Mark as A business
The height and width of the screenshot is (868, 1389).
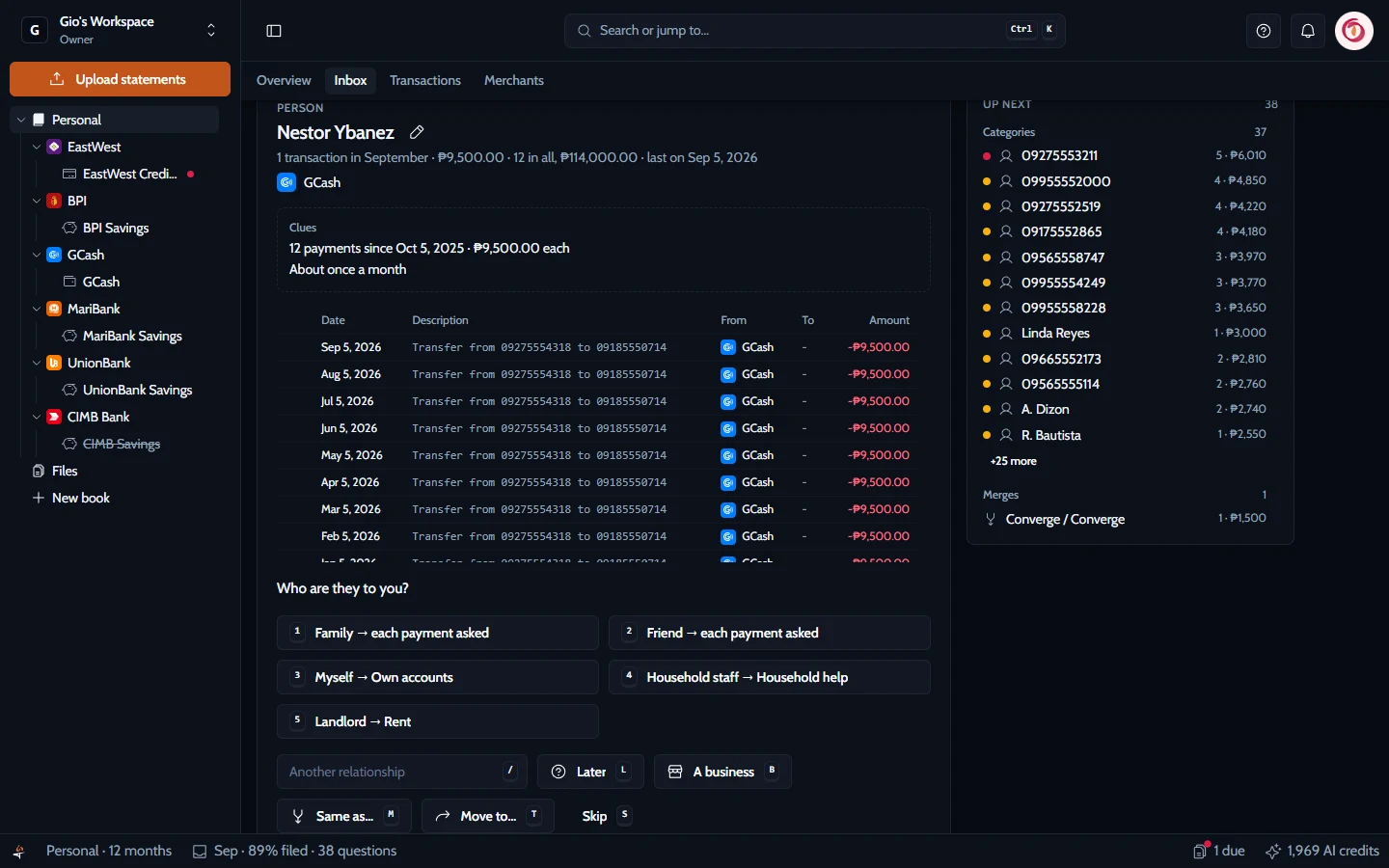click(722, 772)
